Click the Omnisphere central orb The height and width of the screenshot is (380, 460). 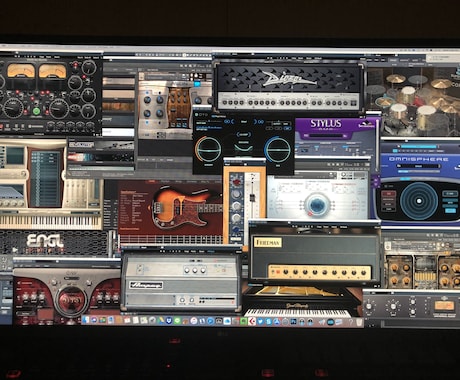pyautogui.click(x=419, y=201)
